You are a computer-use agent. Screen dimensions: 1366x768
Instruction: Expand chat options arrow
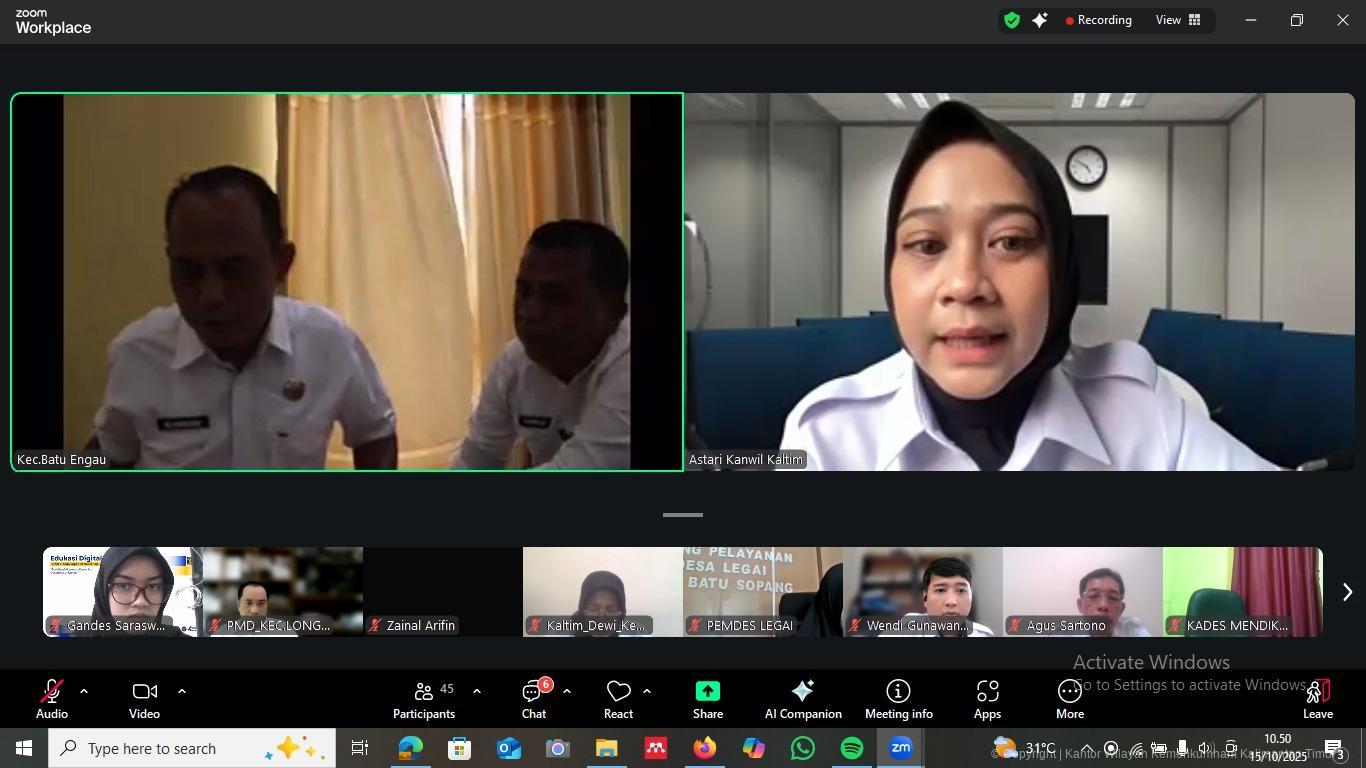coord(567,691)
